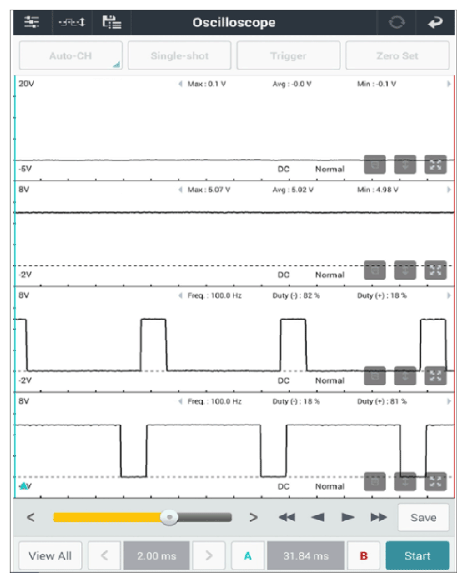The width and height of the screenshot is (466, 582).
Task: Select the Single-shot mode
Action: click(x=179, y=56)
